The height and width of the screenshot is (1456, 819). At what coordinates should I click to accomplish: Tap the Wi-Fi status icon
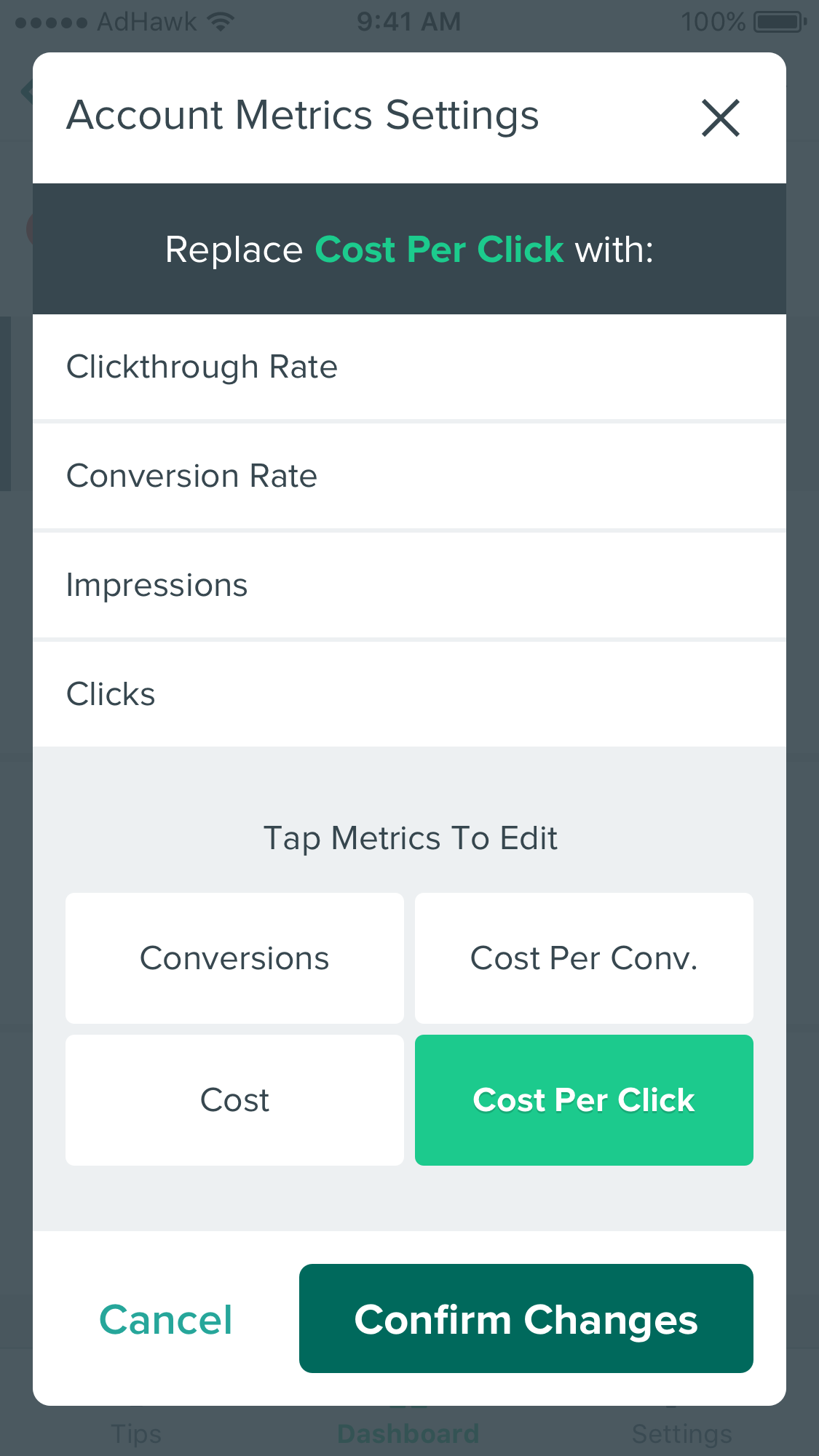point(220,22)
